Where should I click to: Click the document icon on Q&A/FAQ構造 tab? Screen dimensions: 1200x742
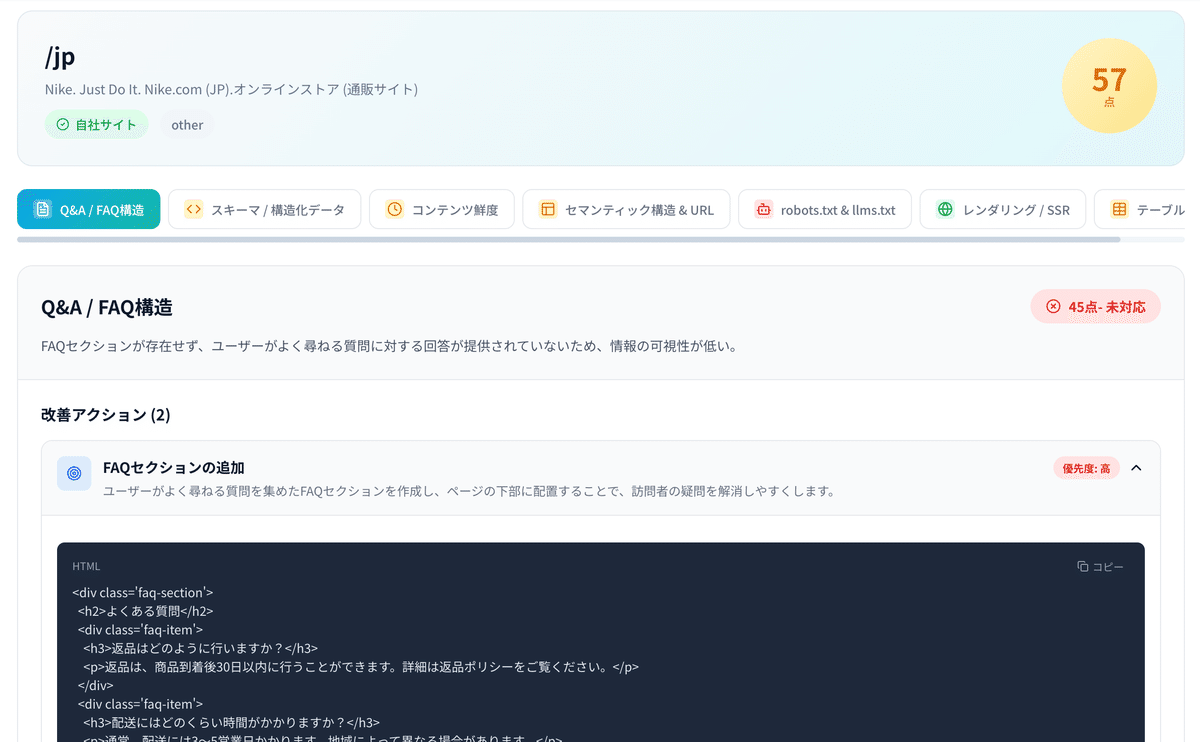(41, 209)
